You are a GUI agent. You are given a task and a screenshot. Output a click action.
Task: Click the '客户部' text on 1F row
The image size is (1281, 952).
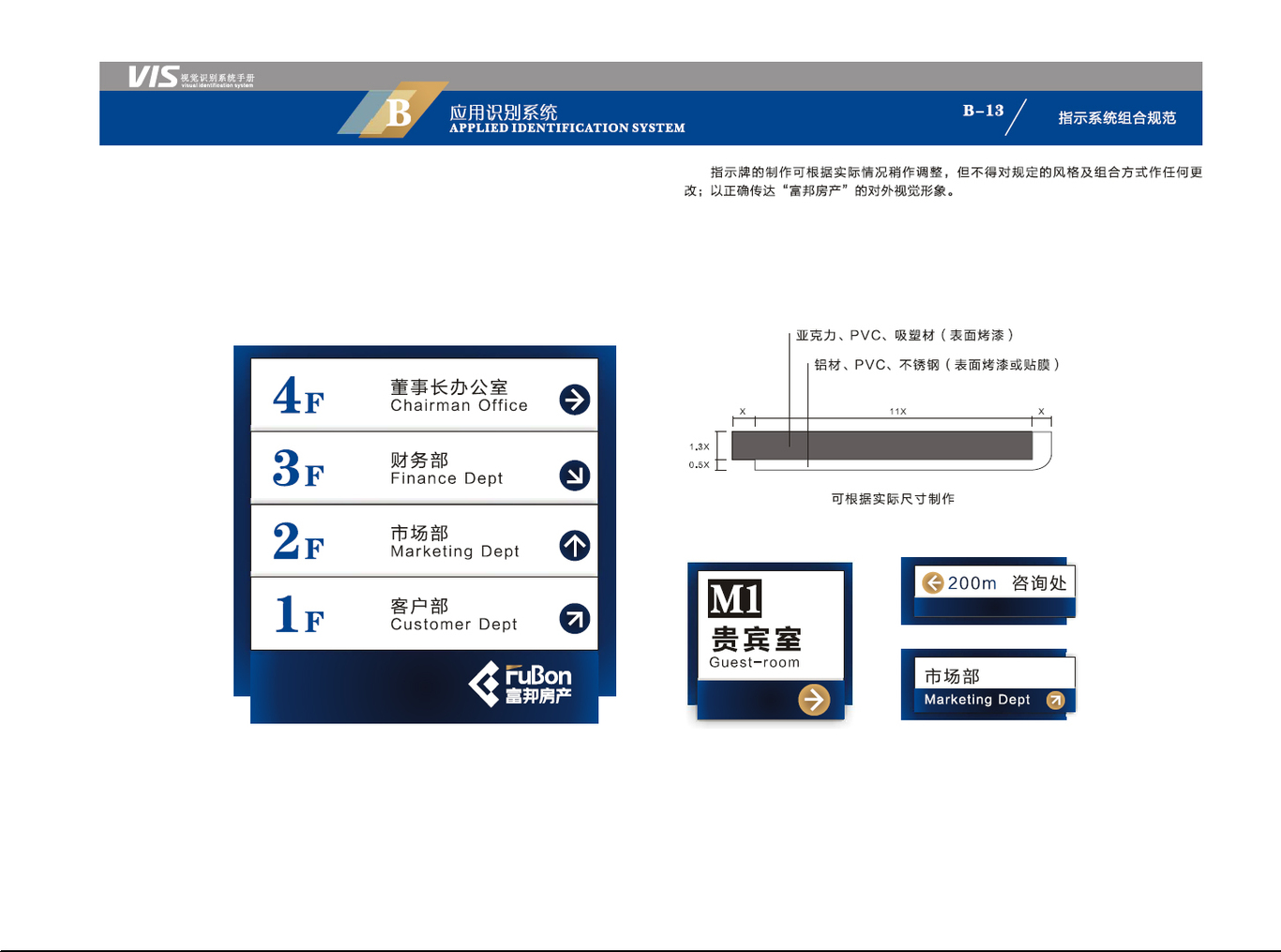tap(419, 606)
